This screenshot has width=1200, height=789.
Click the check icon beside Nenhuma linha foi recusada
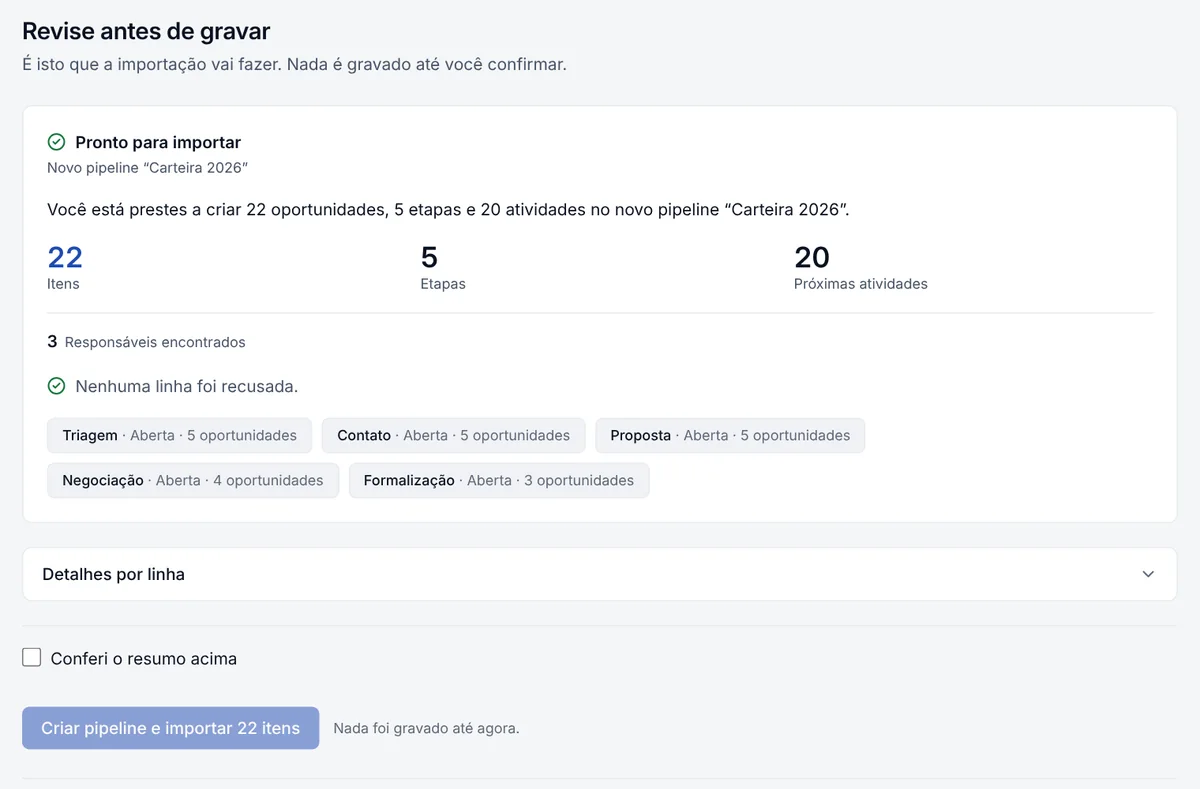tap(56, 386)
